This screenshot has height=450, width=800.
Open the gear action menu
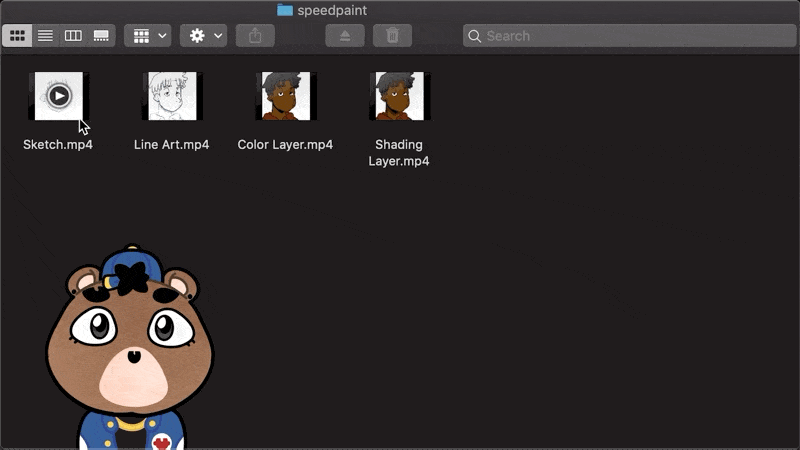pyautogui.click(x=204, y=36)
